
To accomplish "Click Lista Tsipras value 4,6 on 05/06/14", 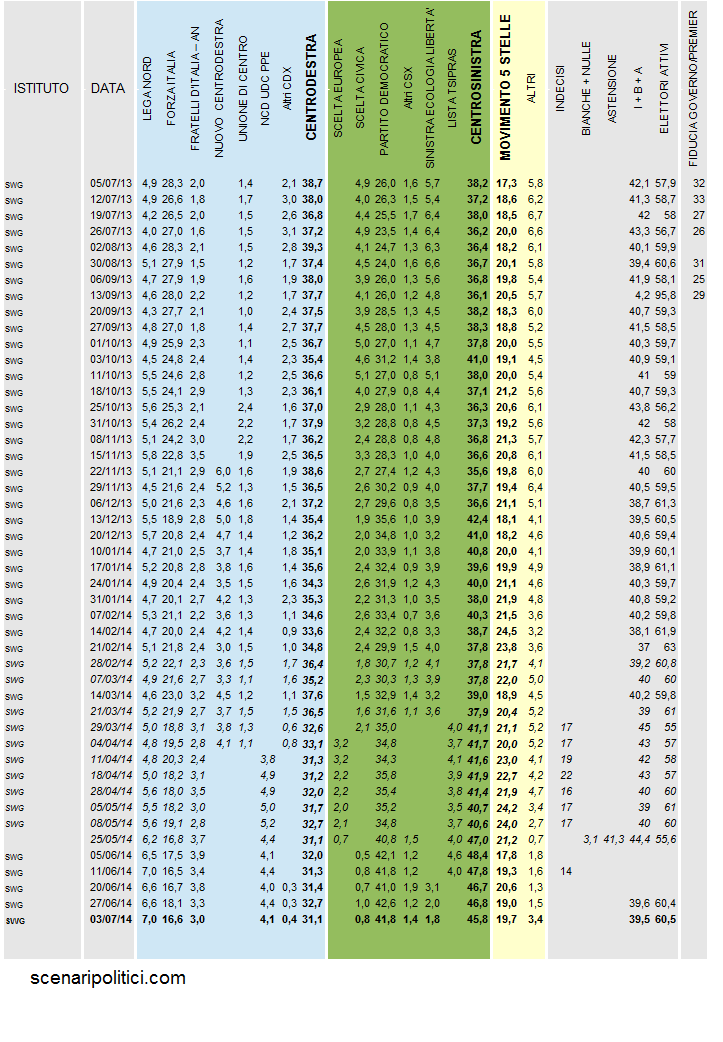I will (x=455, y=855).
